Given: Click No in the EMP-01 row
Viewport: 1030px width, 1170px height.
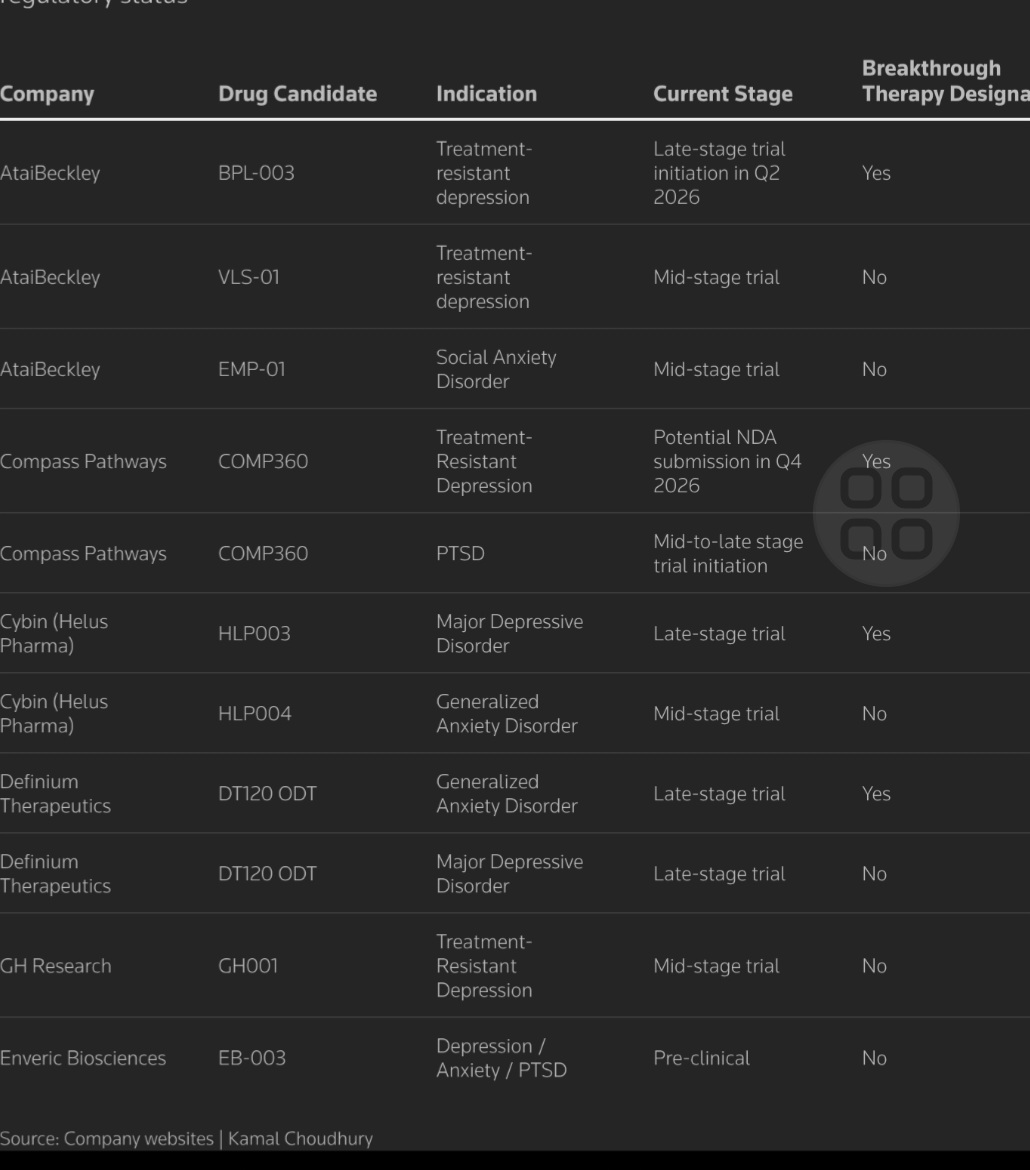Looking at the screenshot, I should [x=874, y=369].
